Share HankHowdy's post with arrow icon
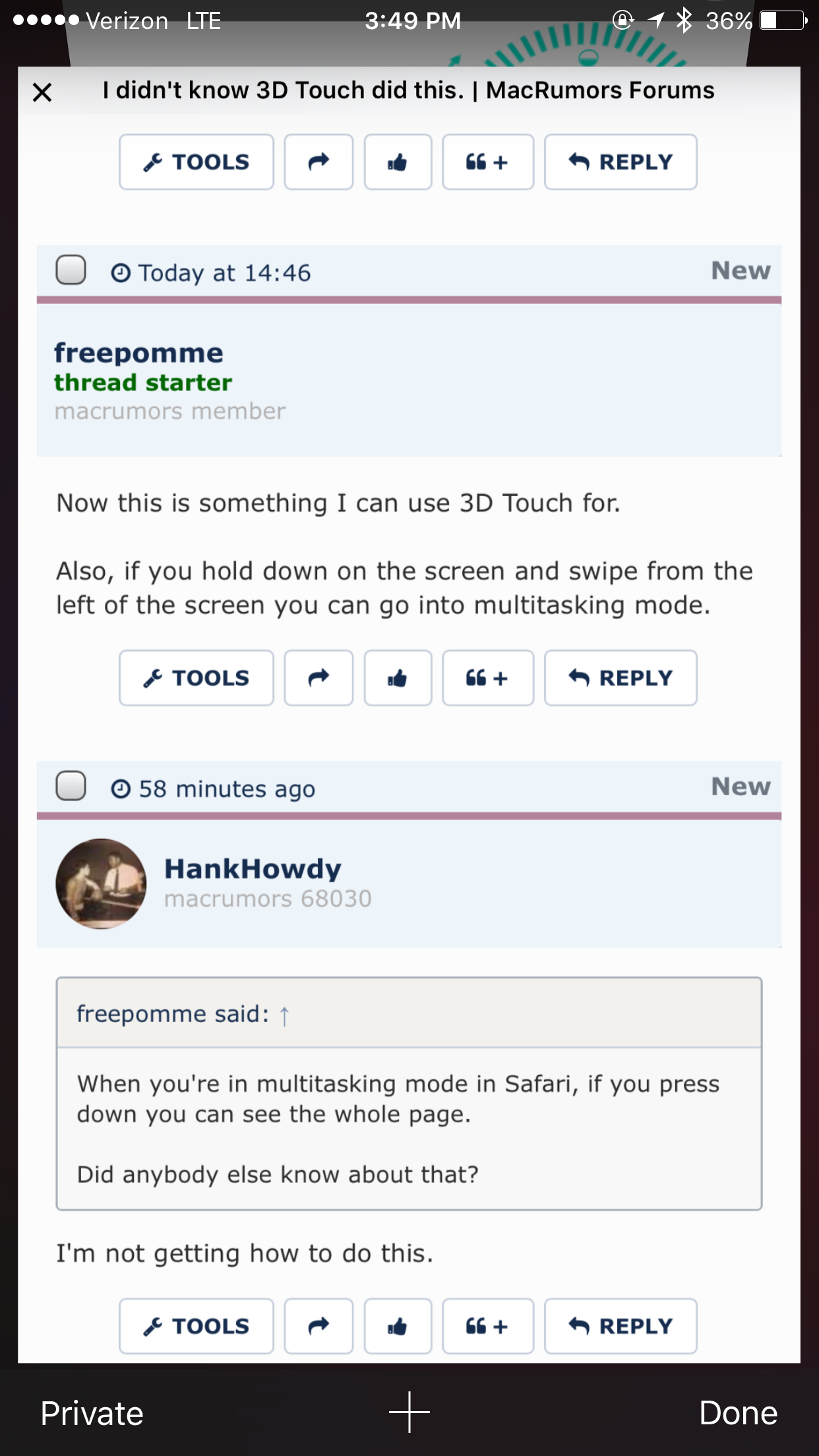 (x=318, y=1326)
